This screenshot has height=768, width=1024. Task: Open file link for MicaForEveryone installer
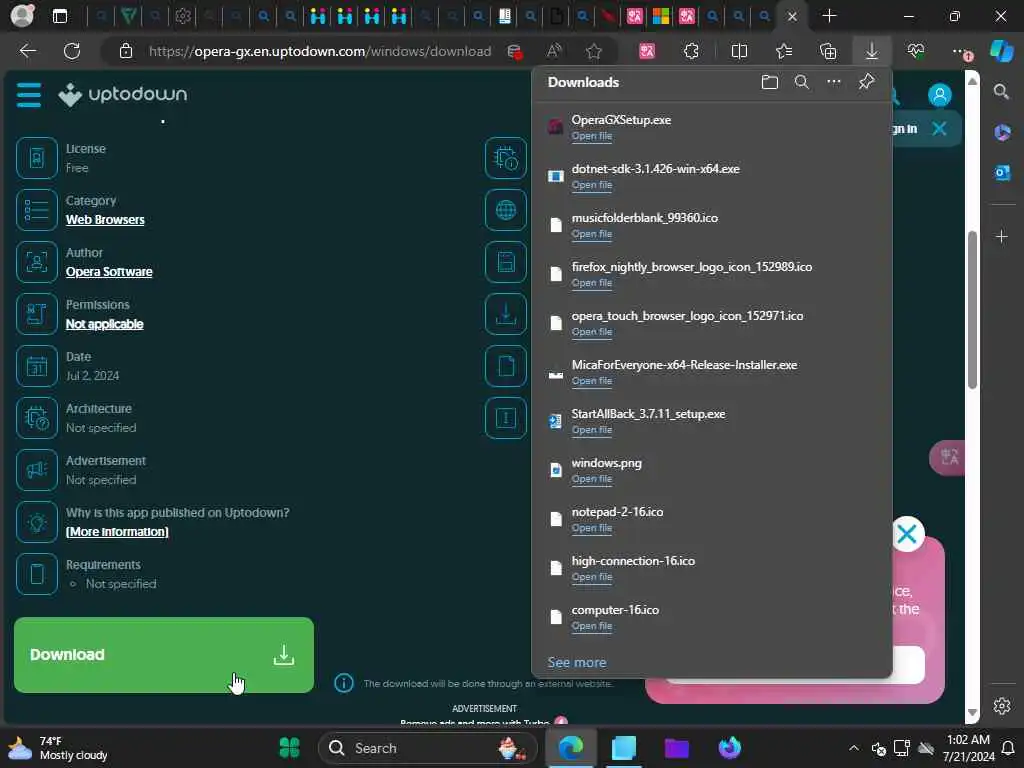(592, 381)
